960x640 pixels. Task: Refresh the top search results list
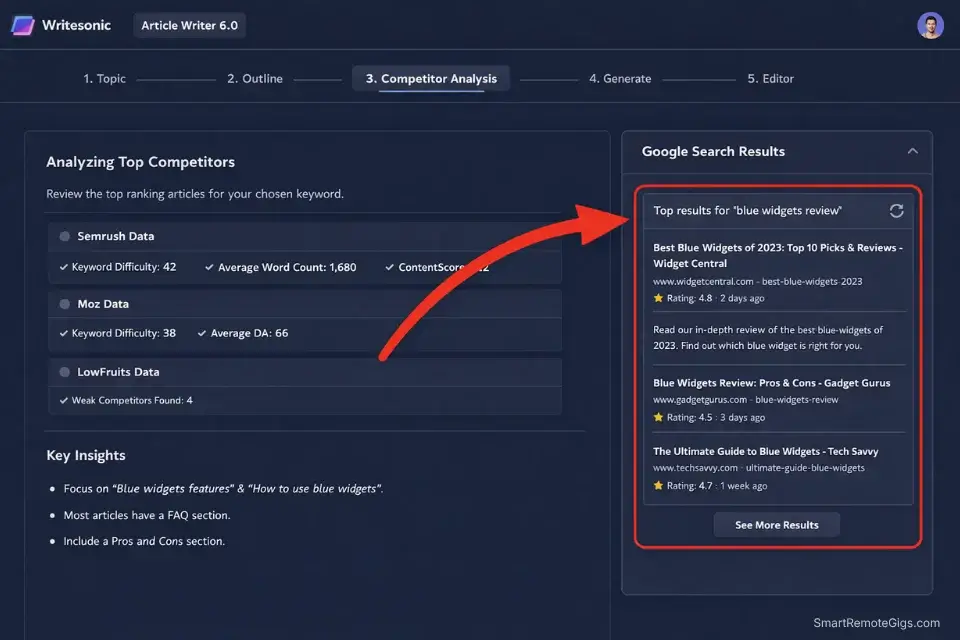(x=896, y=211)
